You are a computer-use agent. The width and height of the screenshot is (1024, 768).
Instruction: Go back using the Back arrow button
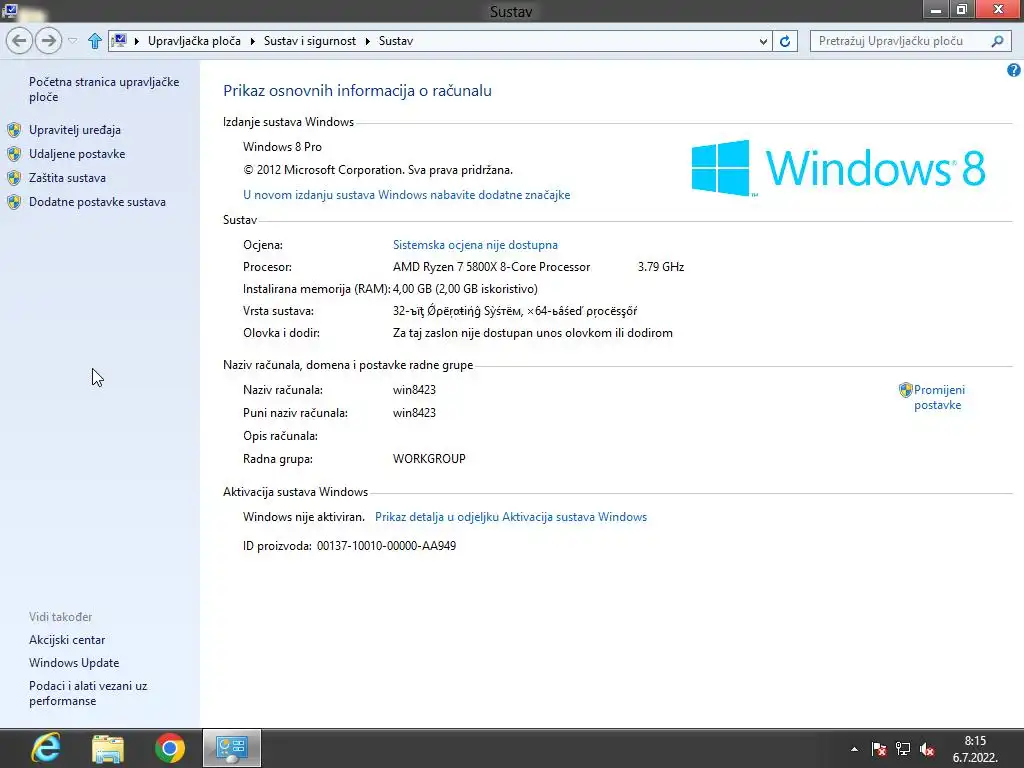click(20, 41)
